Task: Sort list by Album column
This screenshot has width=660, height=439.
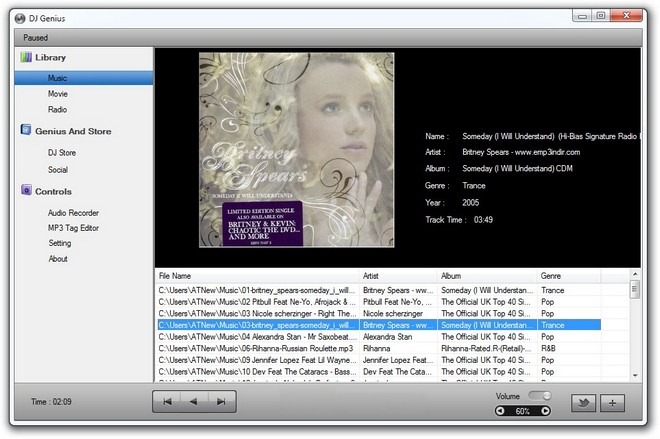Action: (487, 276)
